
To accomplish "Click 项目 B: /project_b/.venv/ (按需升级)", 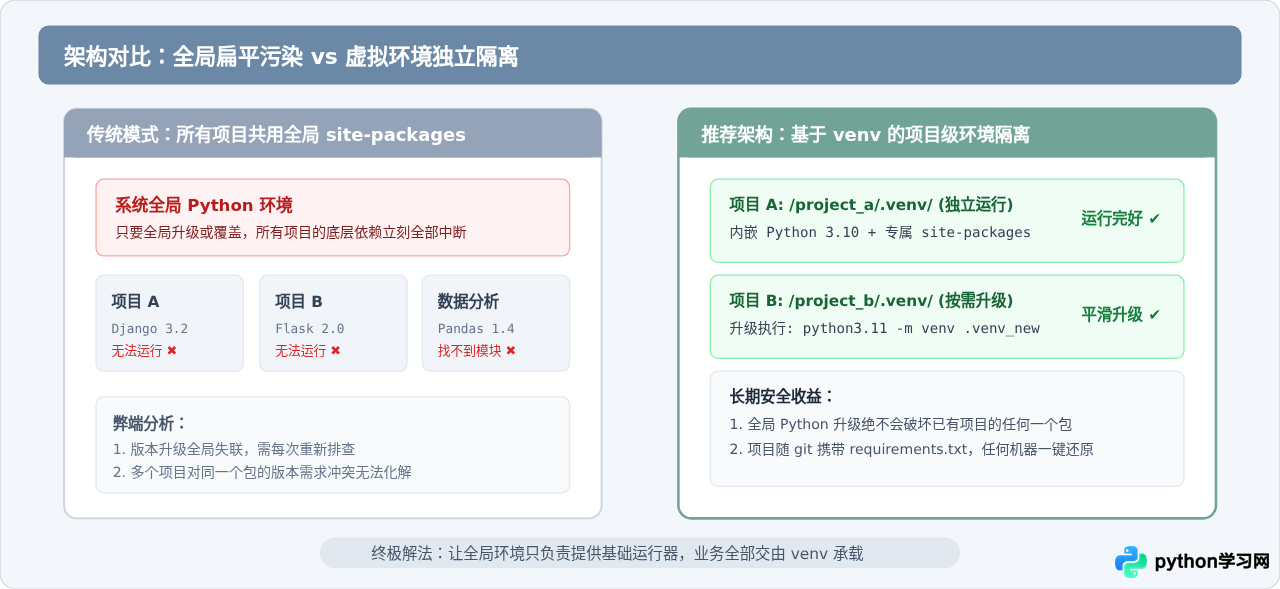I will point(871,301).
